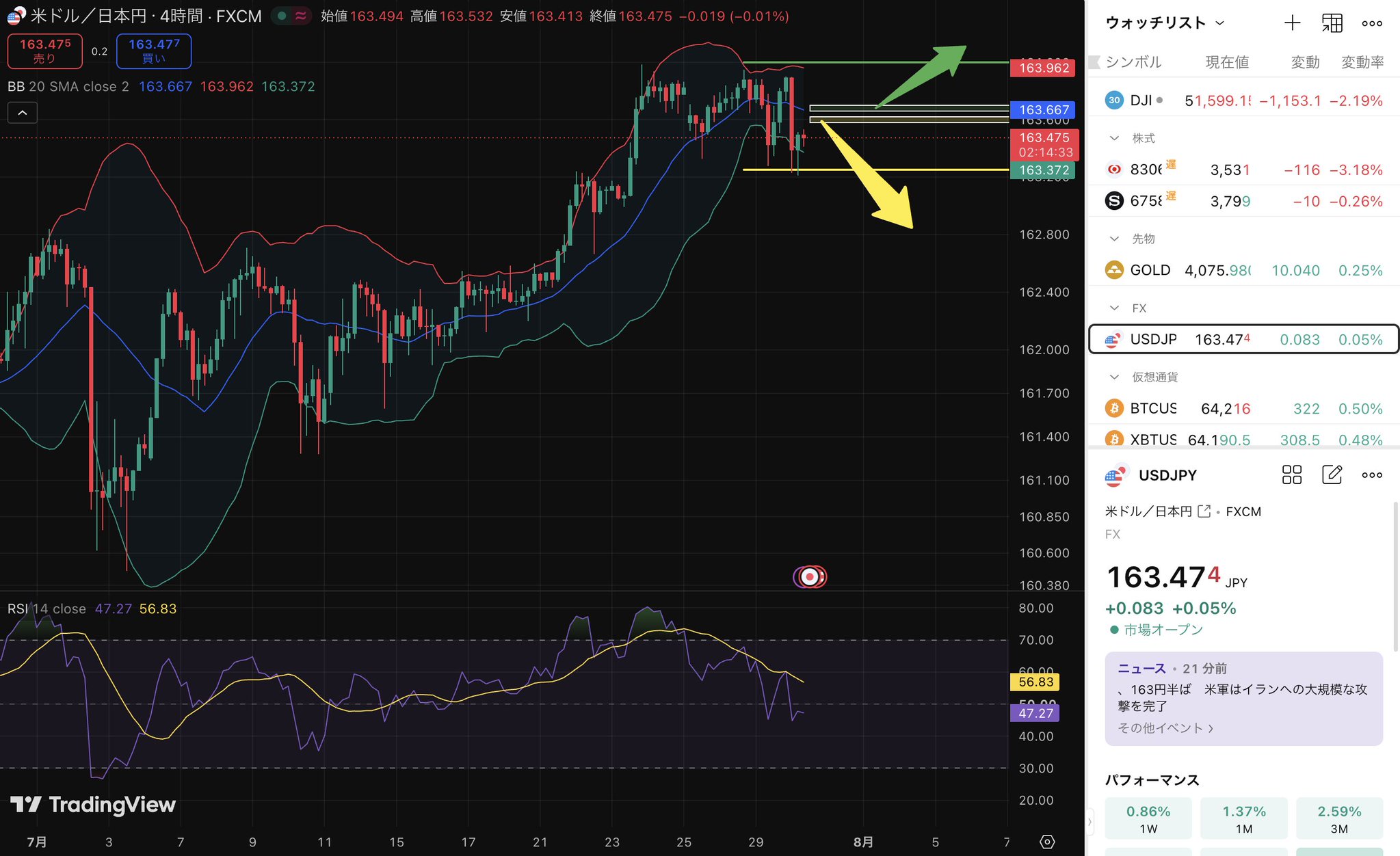Screen dimensions: 1400x856
Task: Sort watchlist by シンボル column header
Action: pos(1133,62)
